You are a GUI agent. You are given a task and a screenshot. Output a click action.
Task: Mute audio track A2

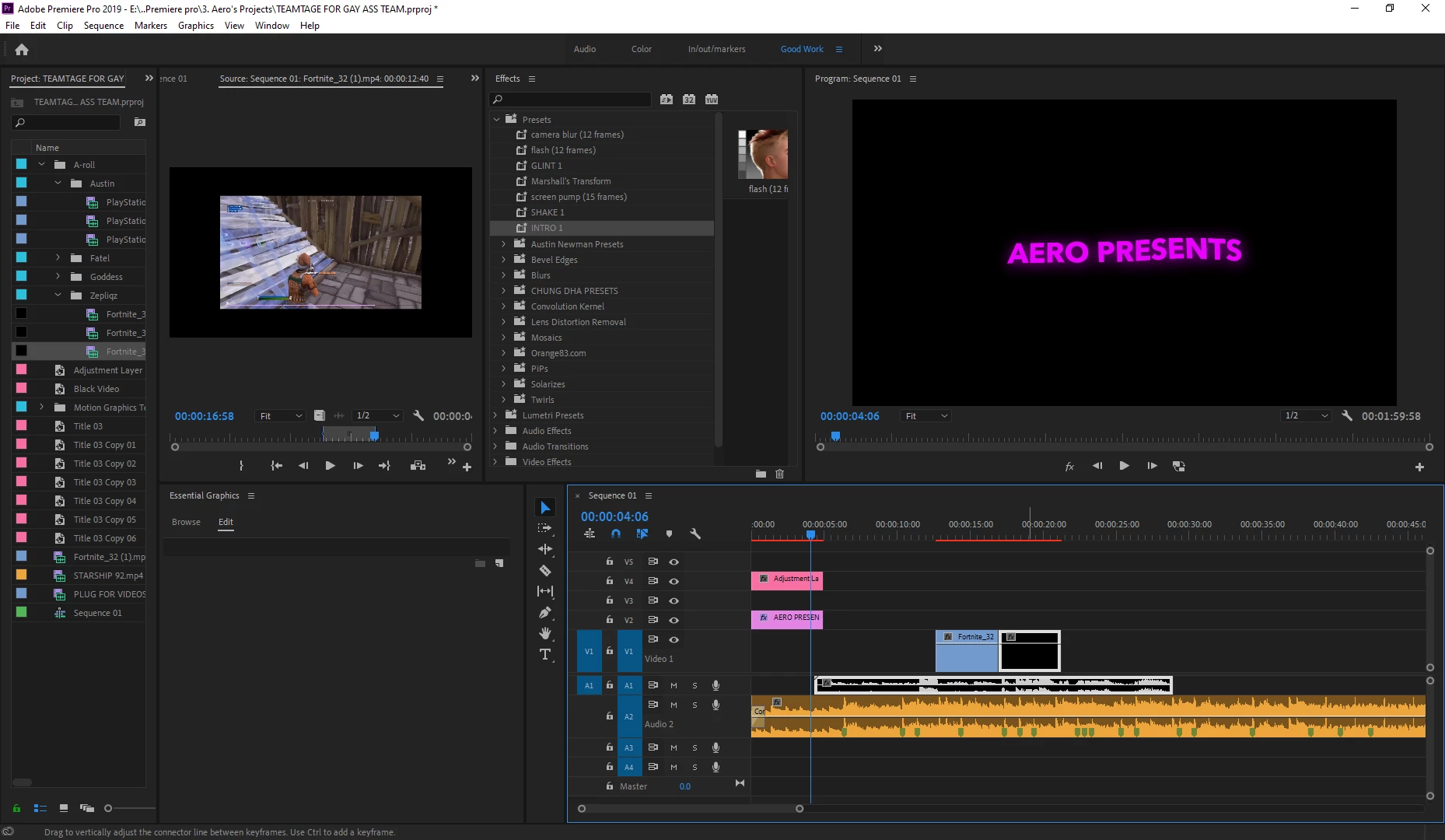(674, 705)
